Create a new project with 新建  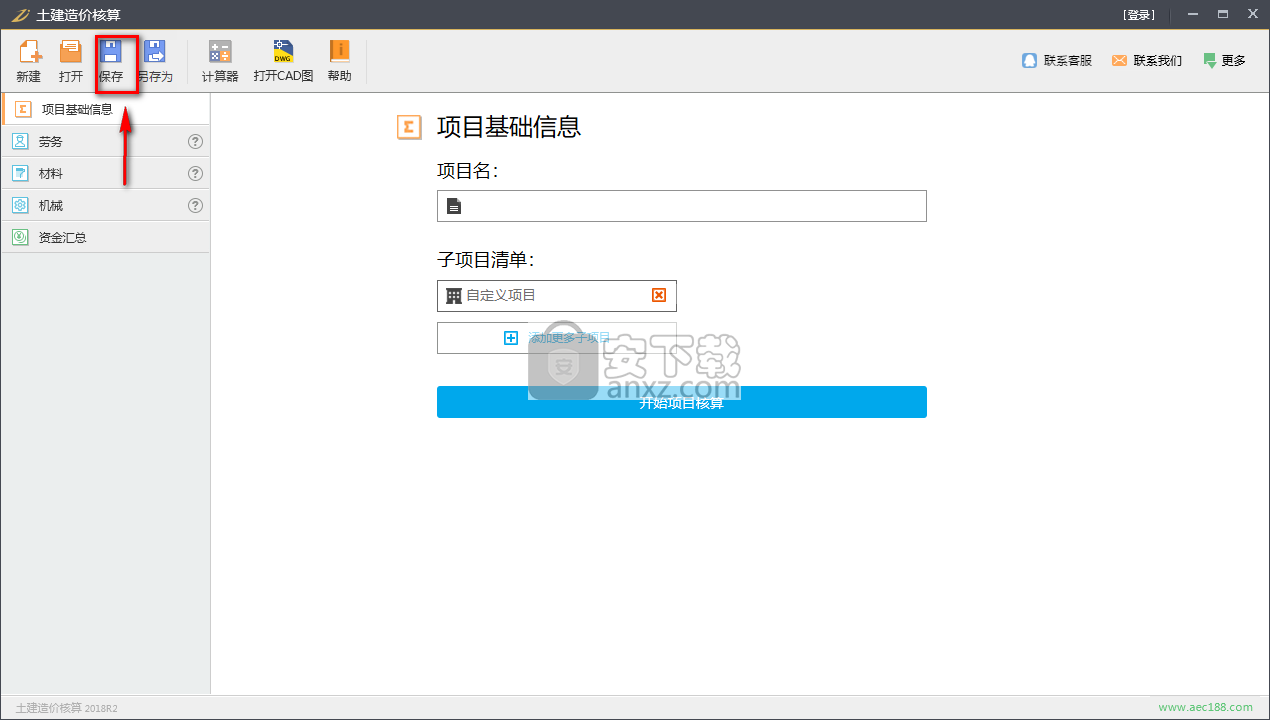tap(29, 61)
